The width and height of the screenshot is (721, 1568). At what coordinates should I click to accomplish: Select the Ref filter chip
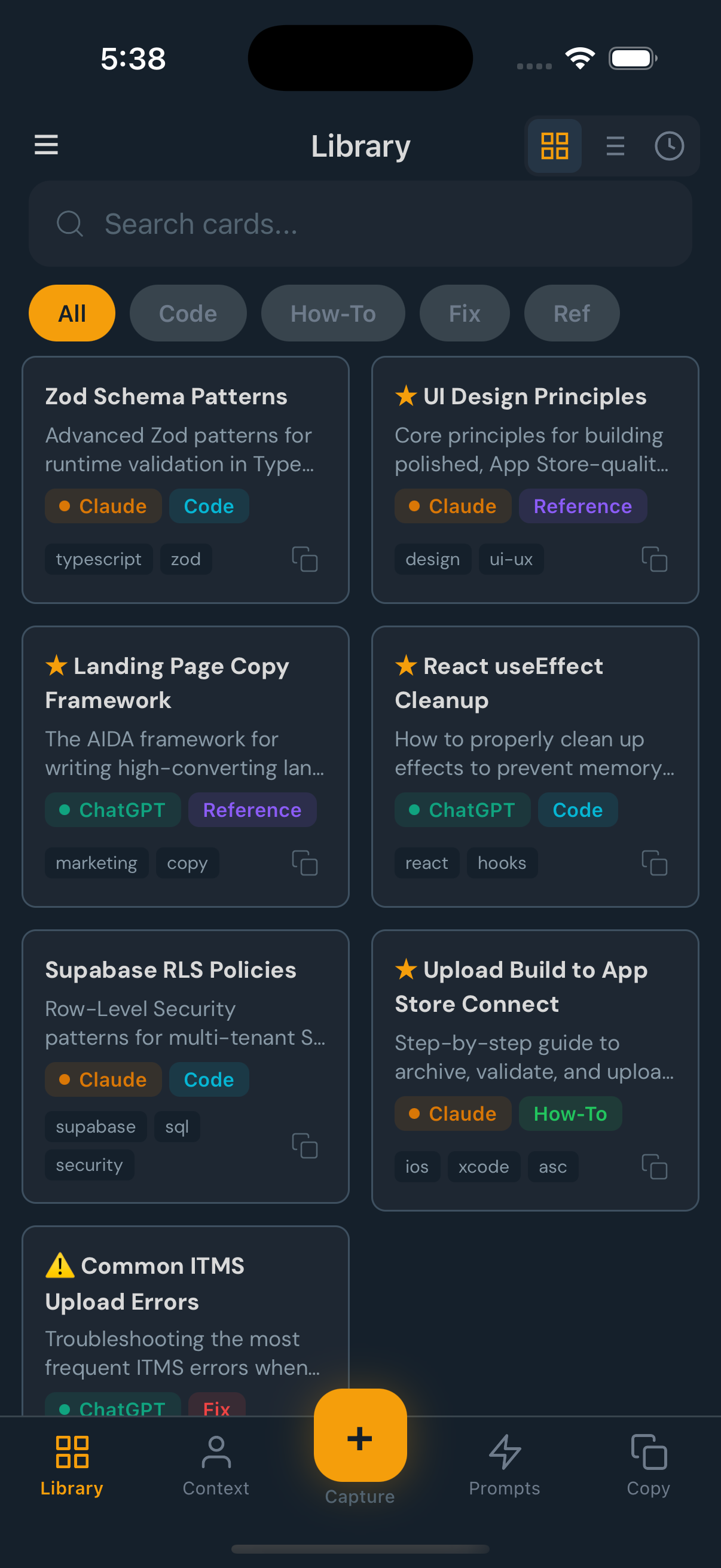572,313
